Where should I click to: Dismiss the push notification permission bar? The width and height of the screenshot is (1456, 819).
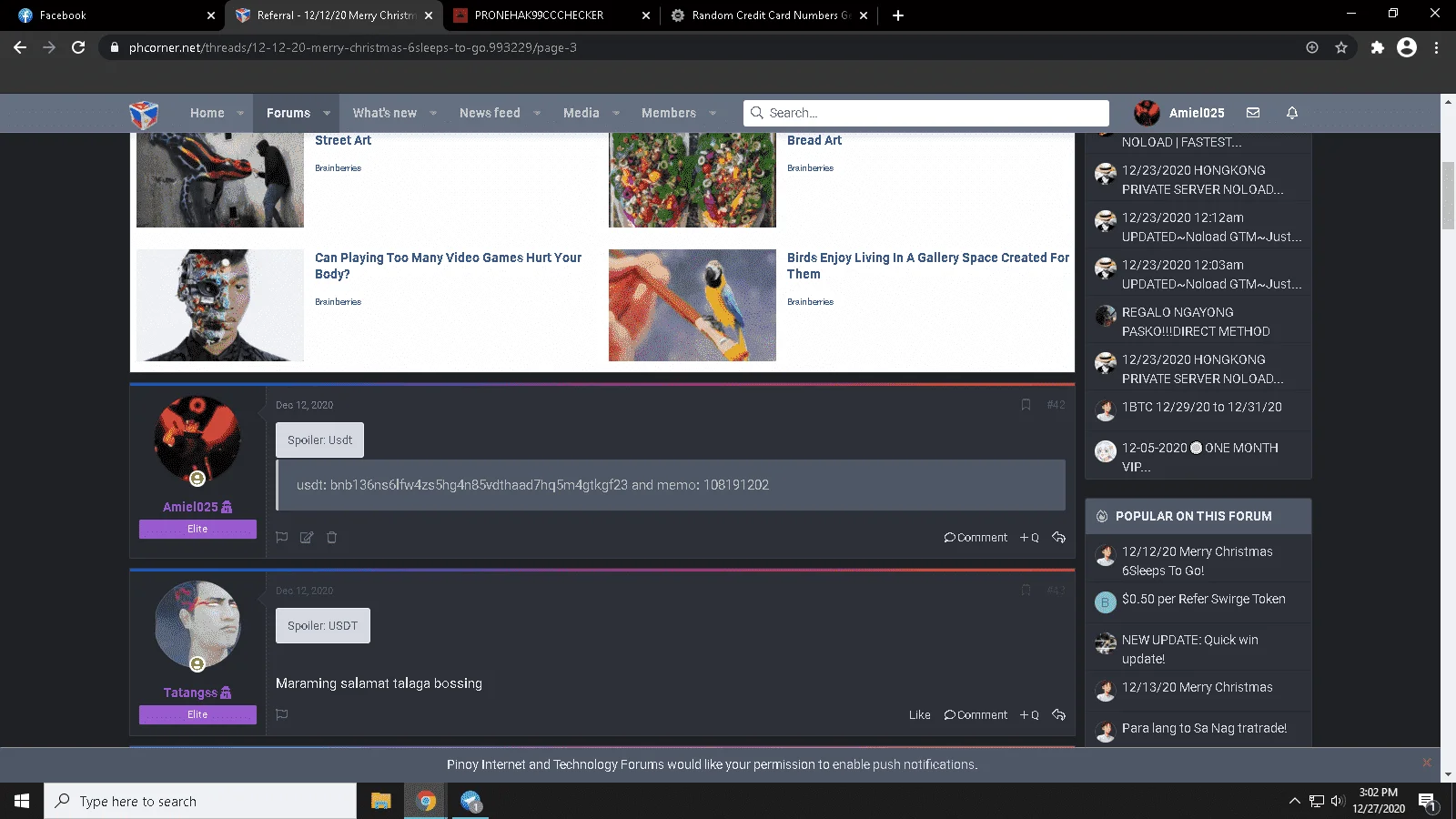(x=1427, y=763)
